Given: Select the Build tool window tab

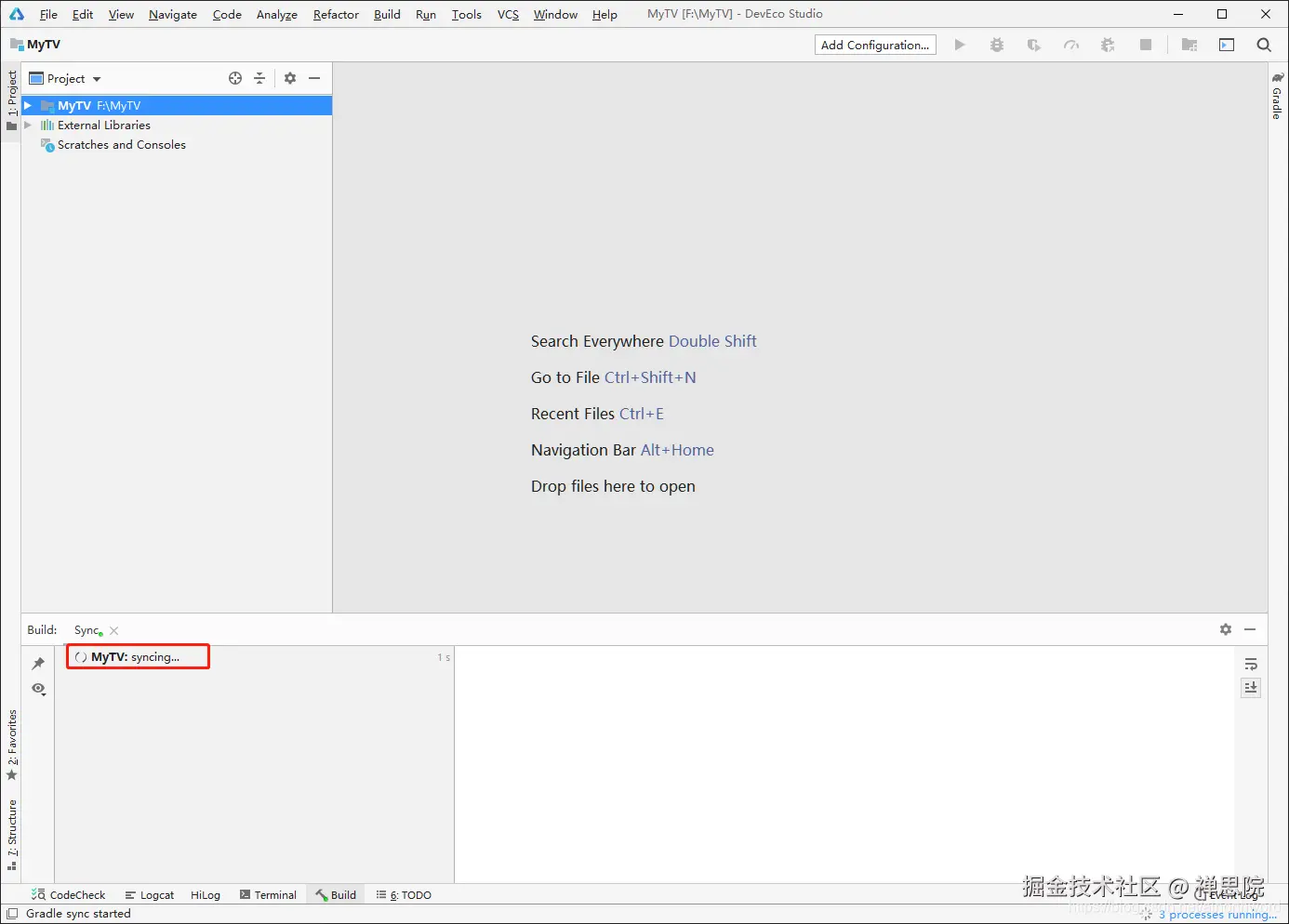Looking at the screenshot, I should coord(336,895).
